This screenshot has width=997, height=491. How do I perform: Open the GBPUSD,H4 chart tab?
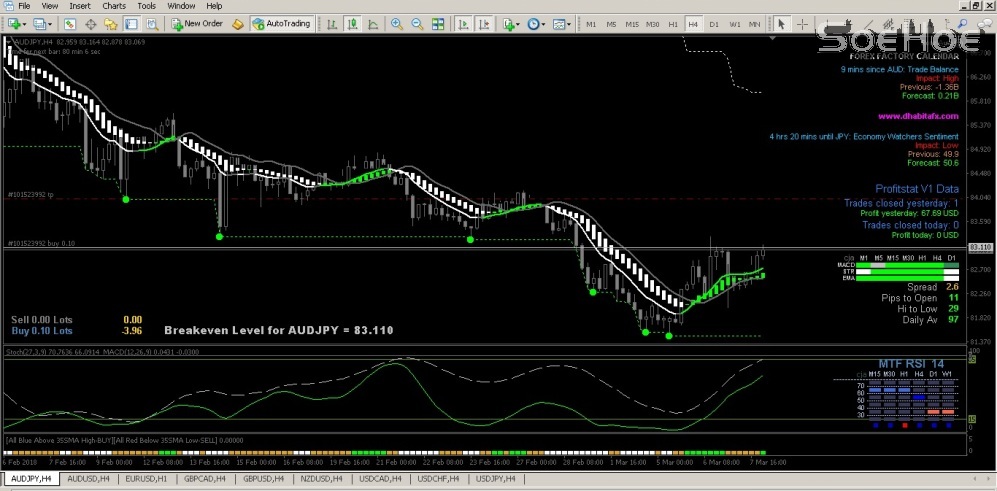(264, 480)
